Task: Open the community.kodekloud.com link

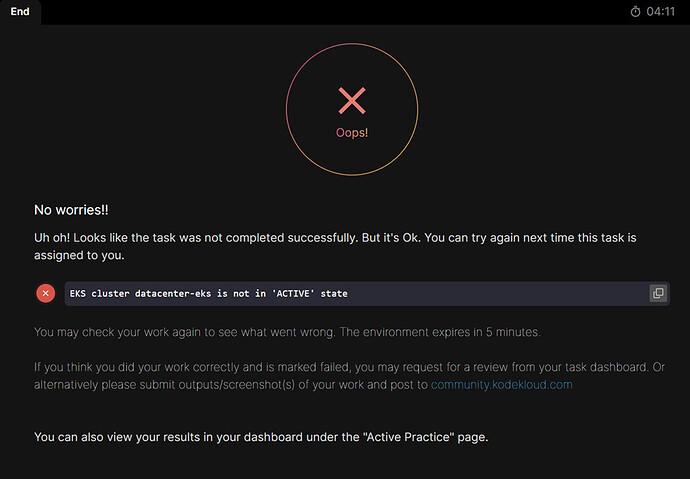Action: coord(501,384)
